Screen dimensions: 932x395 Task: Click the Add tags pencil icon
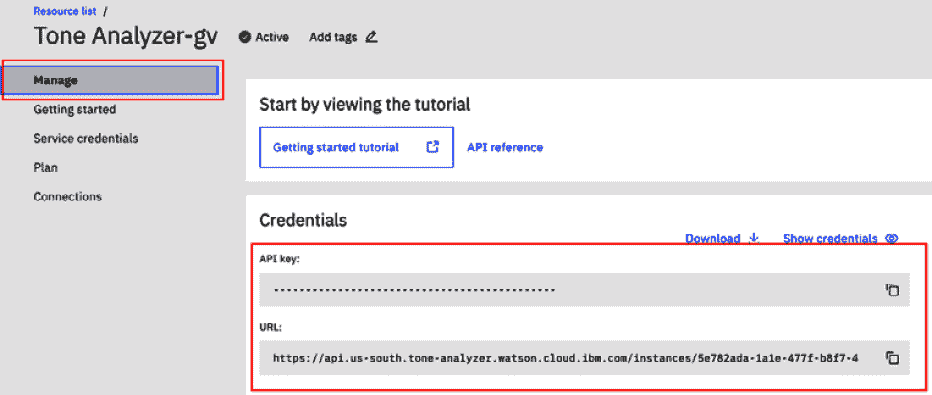tap(371, 37)
